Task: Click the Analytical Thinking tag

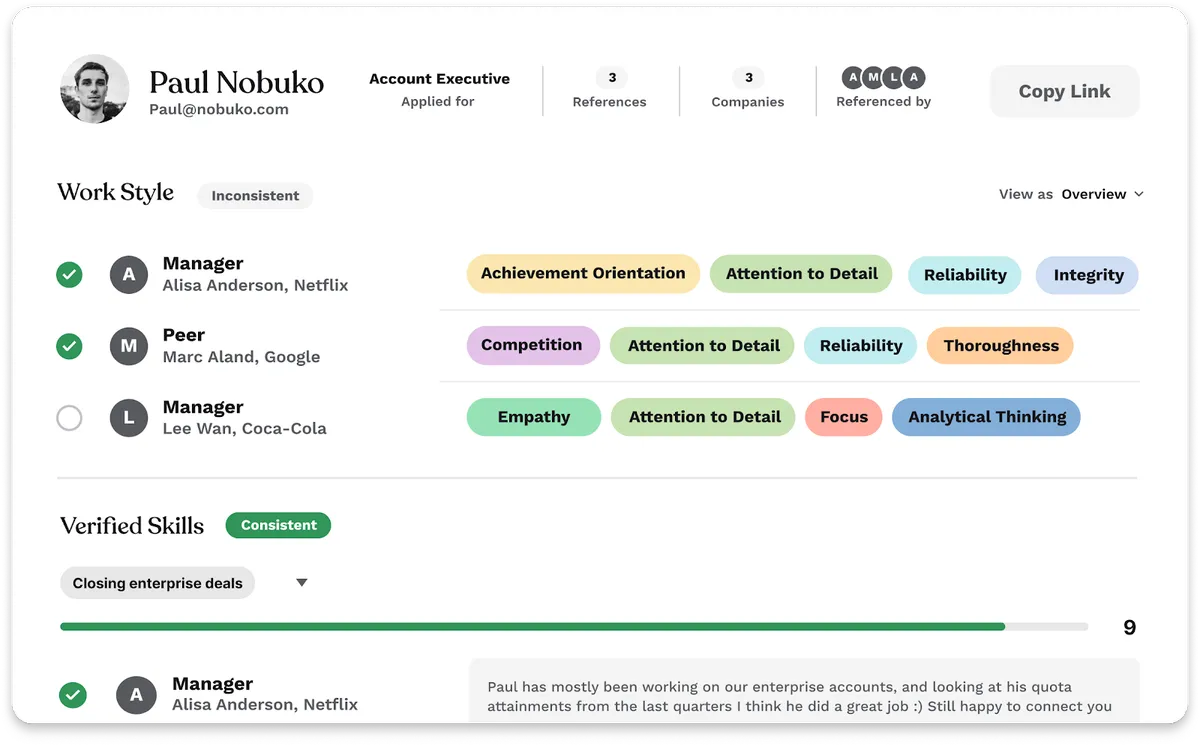Action: 986,417
